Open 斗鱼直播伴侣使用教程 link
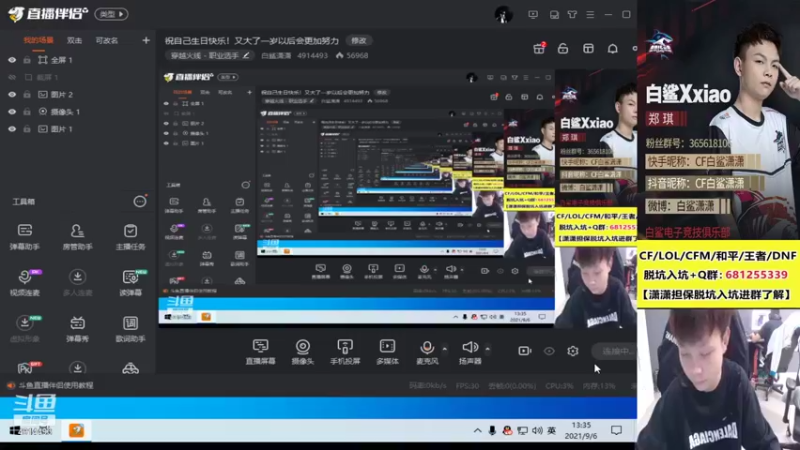The width and height of the screenshot is (800, 450). pyautogui.click(x=56, y=385)
